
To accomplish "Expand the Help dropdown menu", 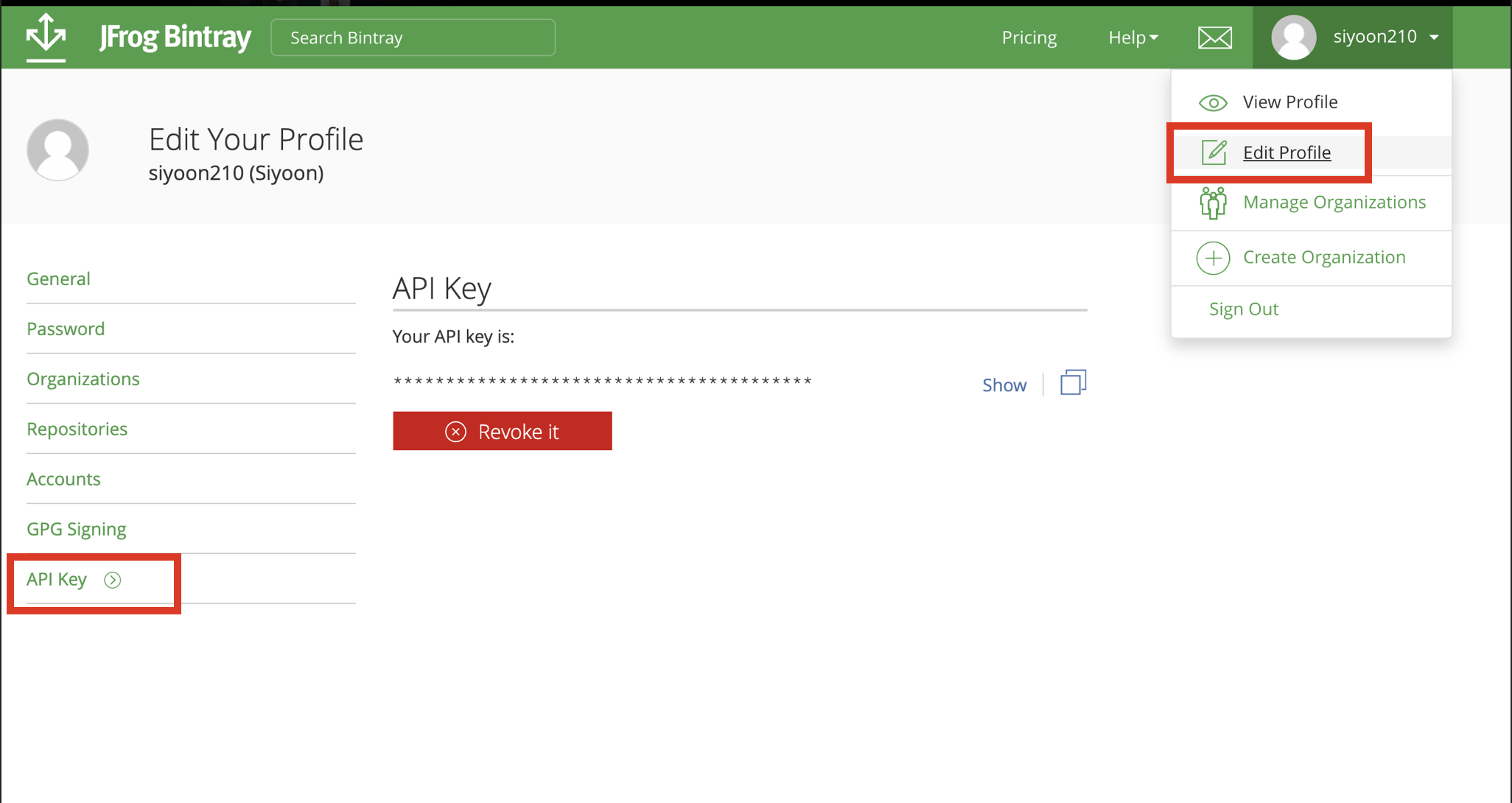I will pyautogui.click(x=1133, y=38).
